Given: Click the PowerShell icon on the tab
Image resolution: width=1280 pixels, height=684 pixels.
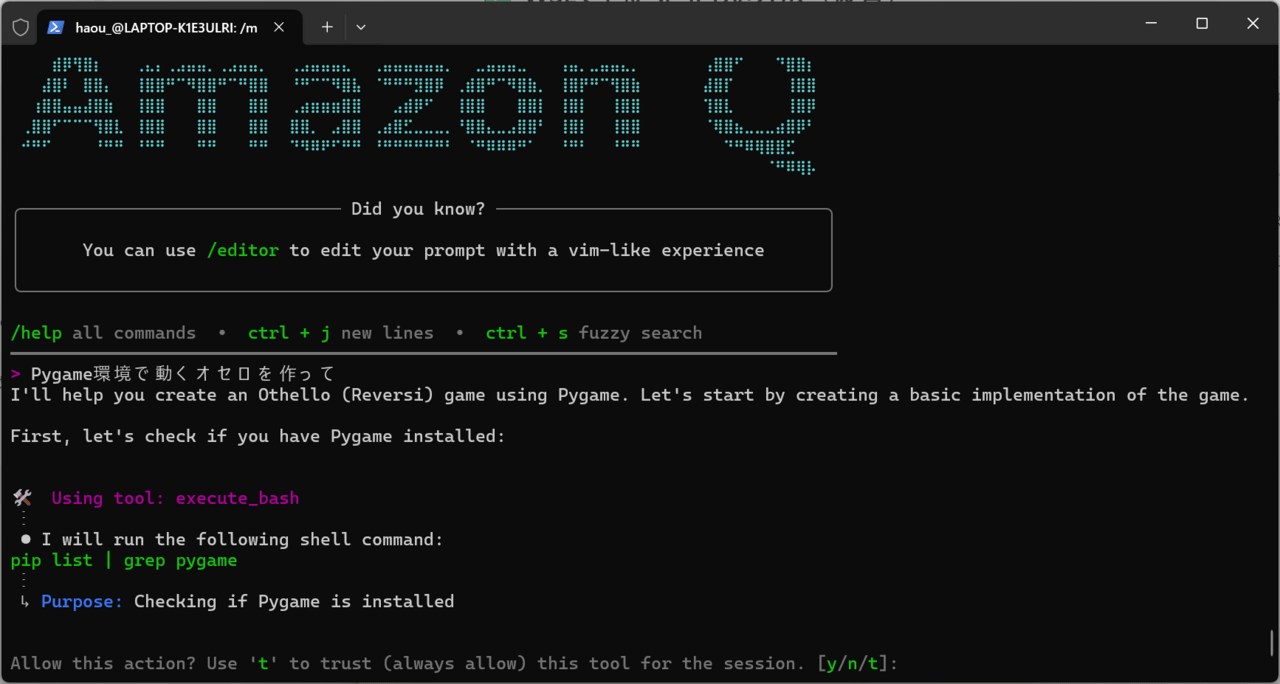Looking at the screenshot, I should click(x=57, y=27).
